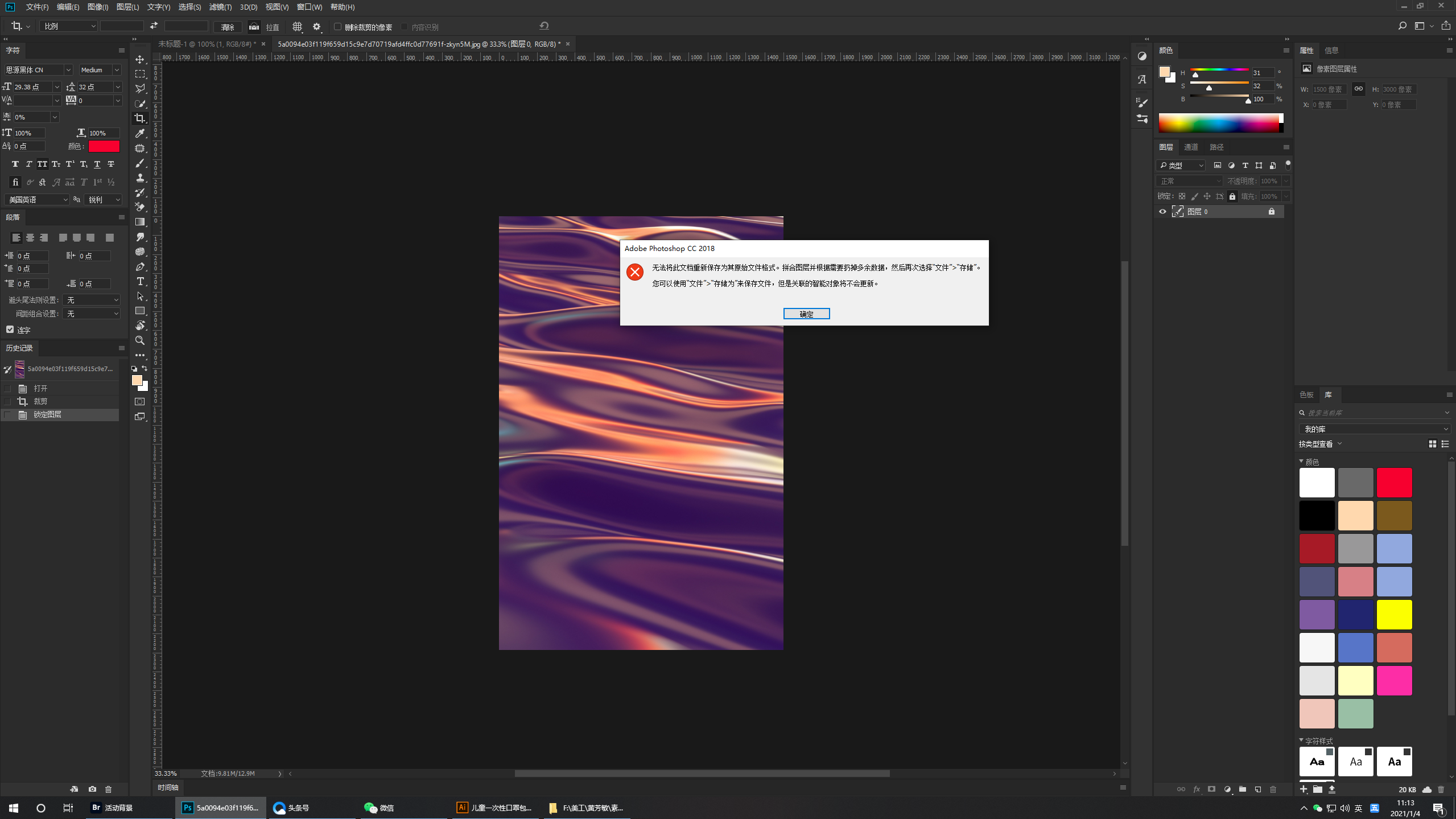The height and width of the screenshot is (819, 1456).
Task: Select the Rectangular Marquee tool
Action: [140, 74]
